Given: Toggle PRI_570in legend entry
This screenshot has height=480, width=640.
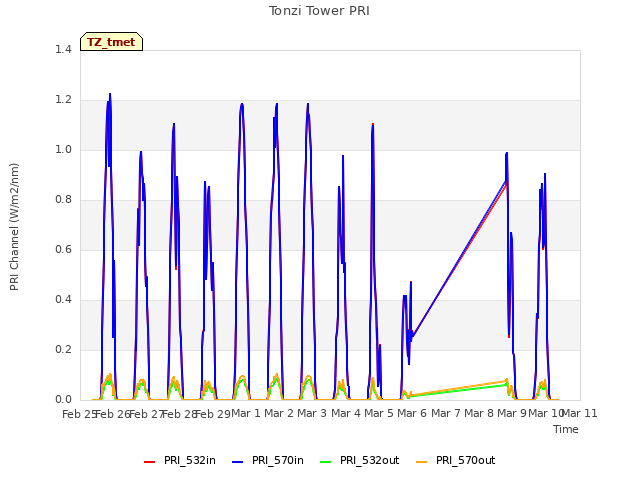Looking at the screenshot, I should [268, 460].
